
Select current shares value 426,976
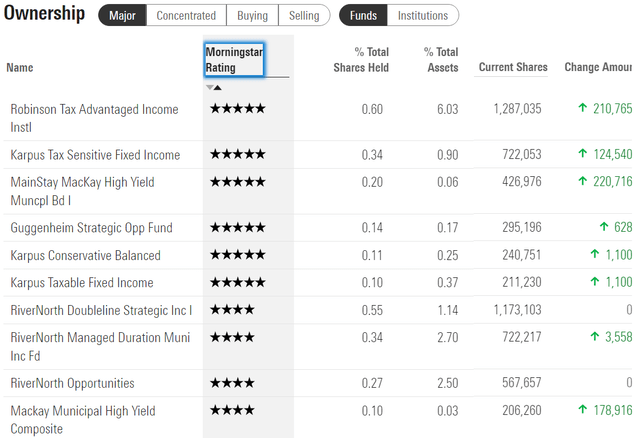coord(522,182)
